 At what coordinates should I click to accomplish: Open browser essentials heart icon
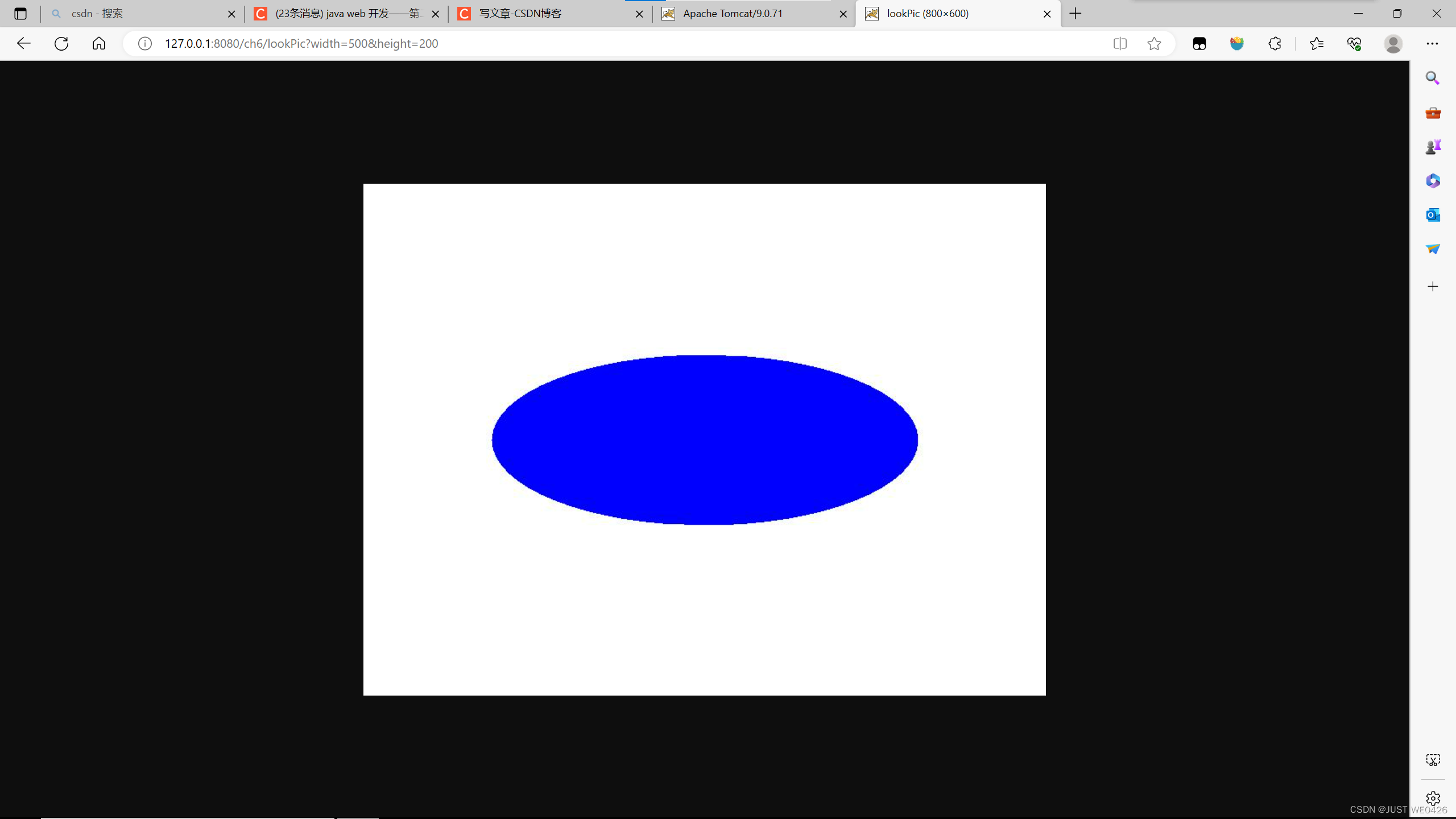pyautogui.click(x=1354, y=43)
